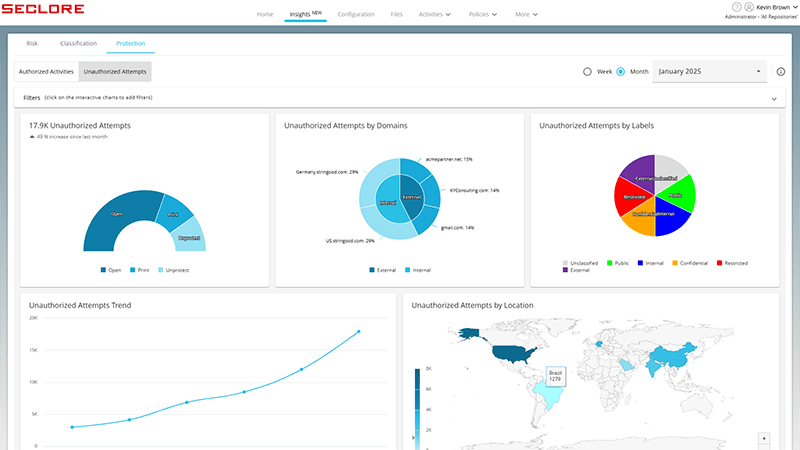Click the Brazil region on the map
This screenshot has width=800, height=450.
click(549, 395)
